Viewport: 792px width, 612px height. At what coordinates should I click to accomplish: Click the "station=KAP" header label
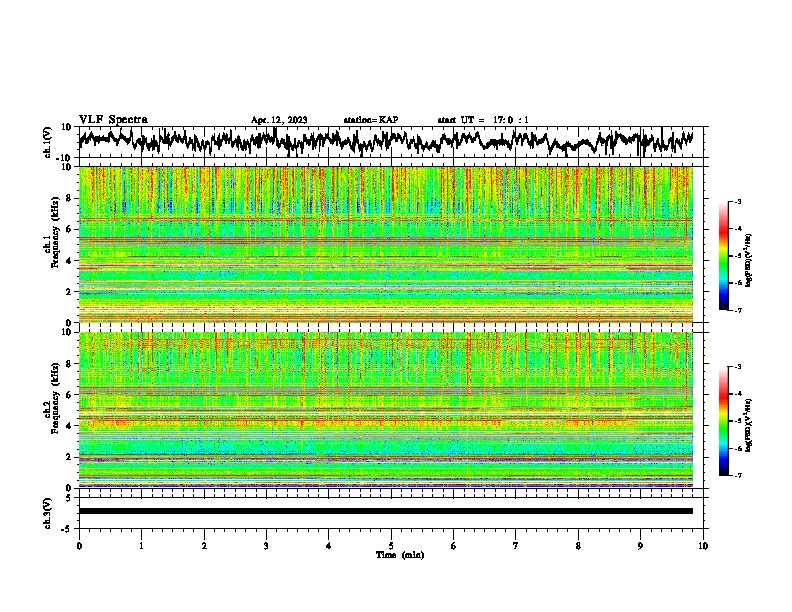click(x=371, y=120)
